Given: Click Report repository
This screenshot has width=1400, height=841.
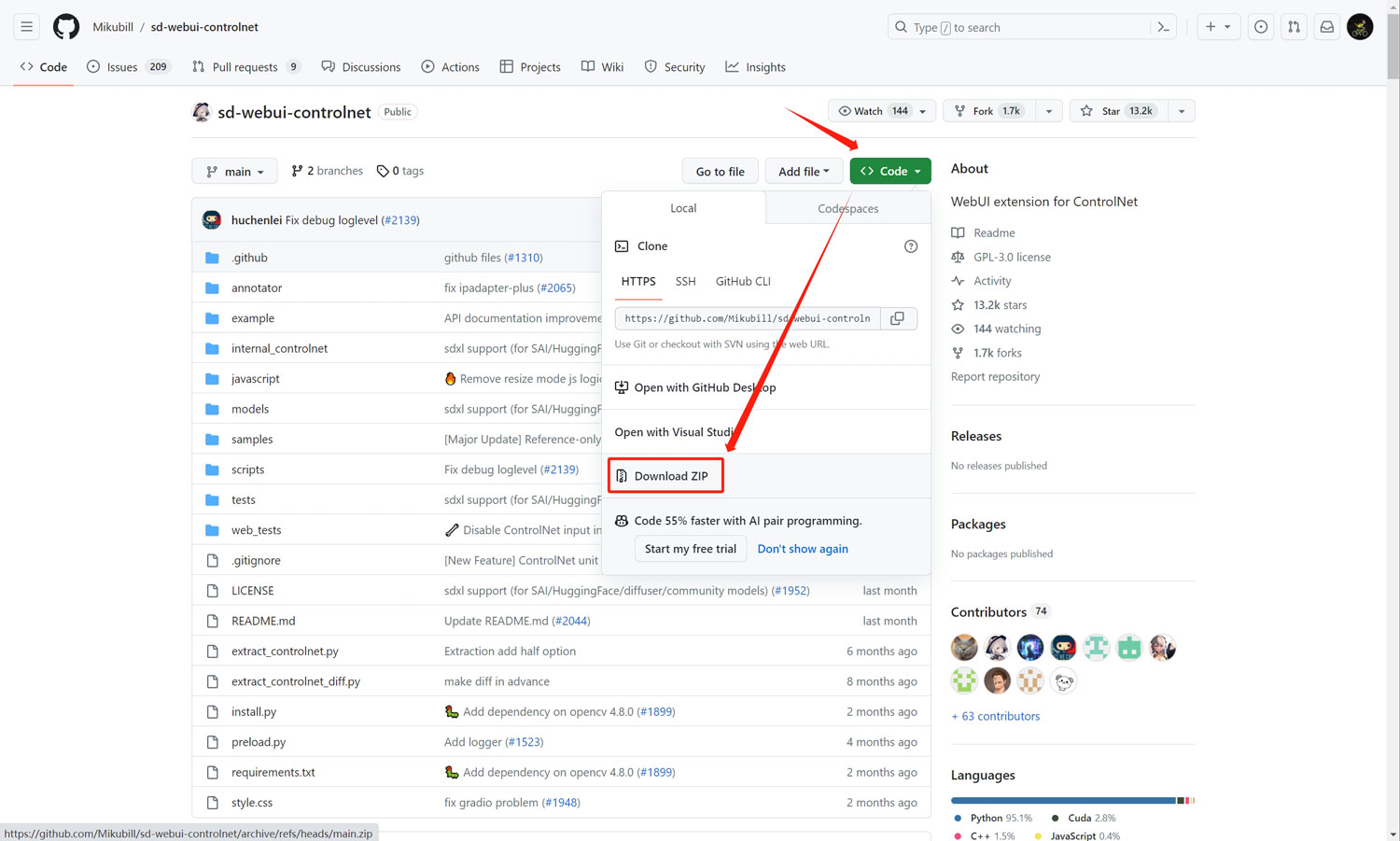Looking at the screenshot, I should point(995,377).
